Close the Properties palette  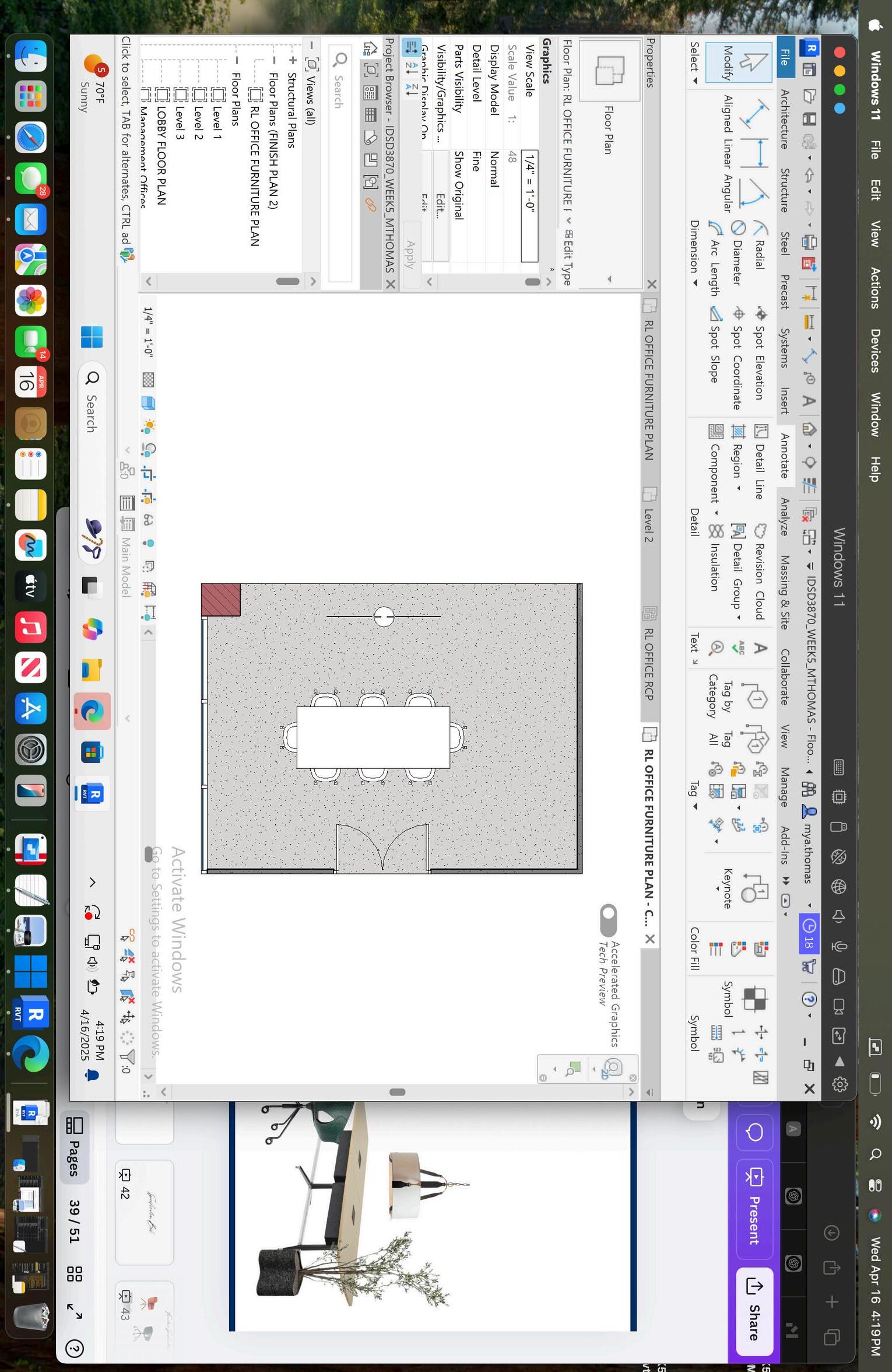click(651, 284)
